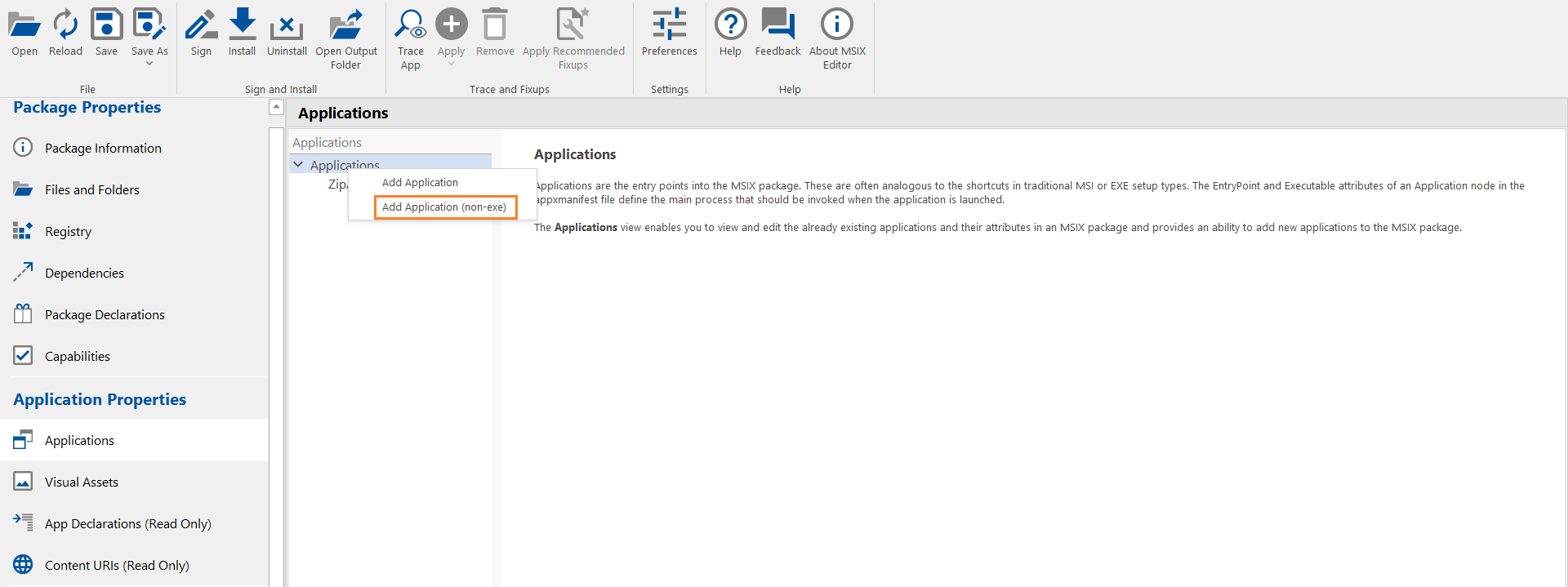Open the Apply dropdown arrow

coord(451,64)
